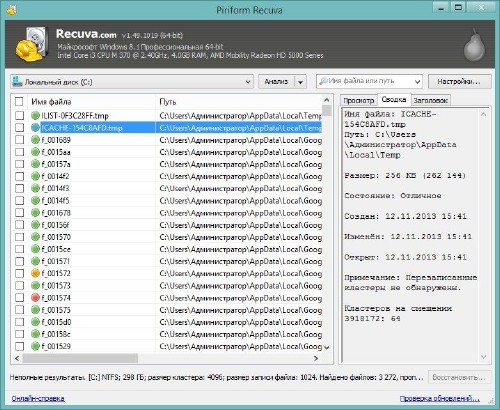
Task: Switch to the Сводка tab
Action: pyautogui.click(x=394, y=99)
